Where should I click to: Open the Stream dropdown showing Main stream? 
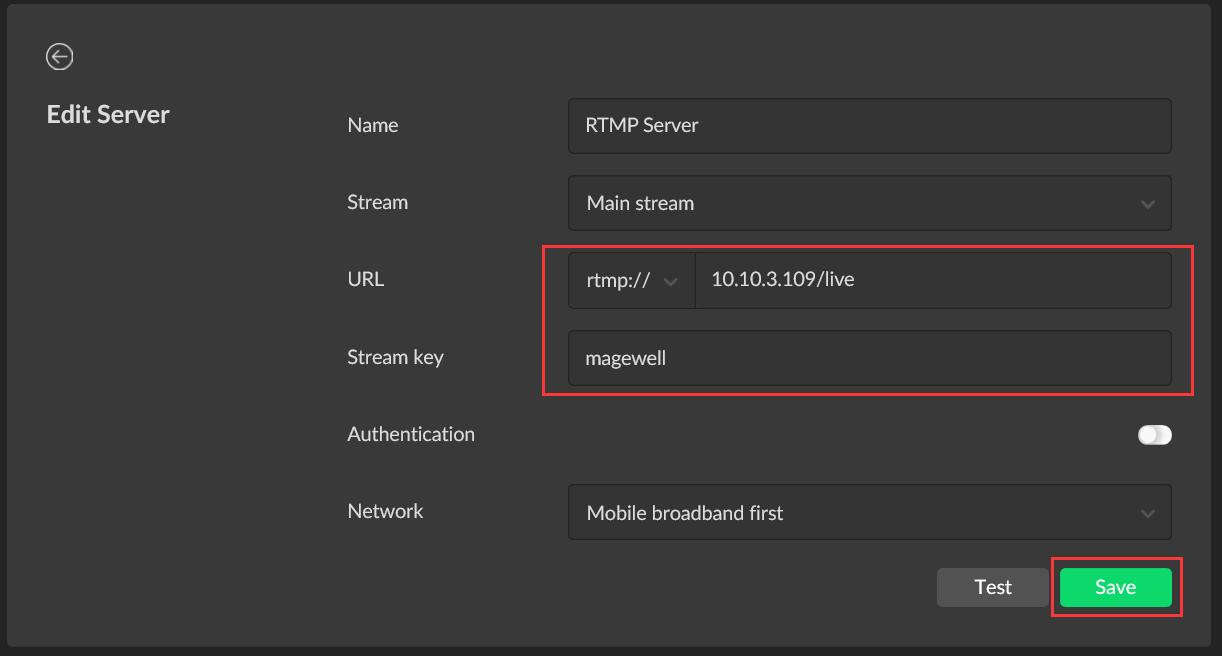pos(868,203)
